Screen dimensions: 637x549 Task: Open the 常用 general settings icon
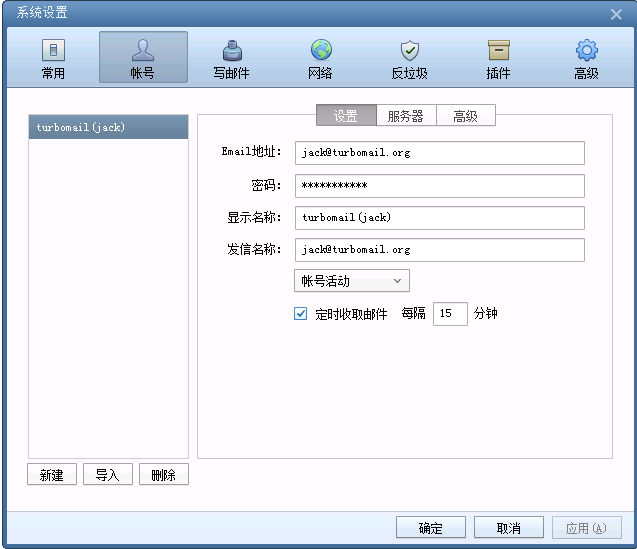coord(54,58)
